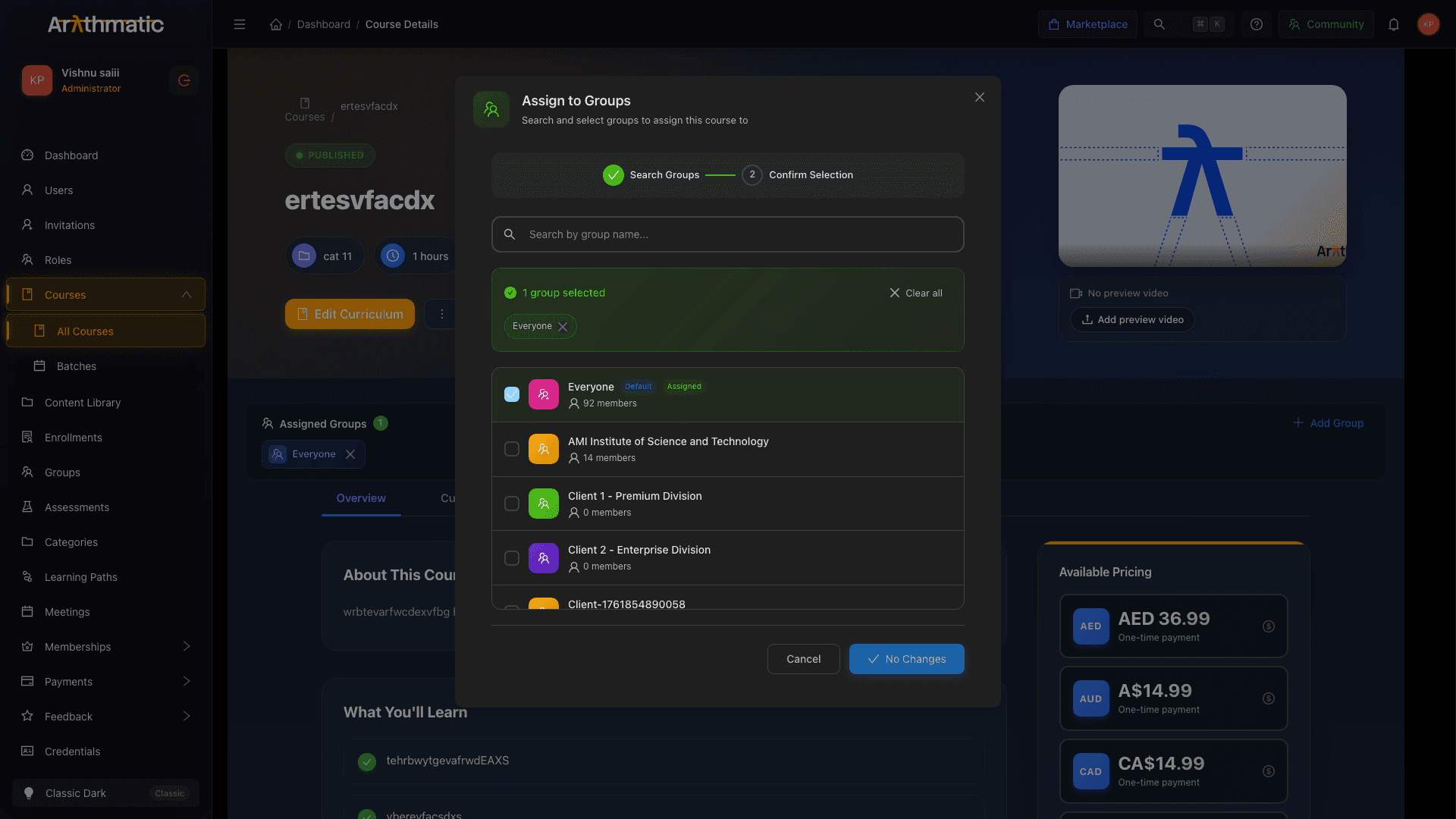
Task: Click the orange AMI Institute group icon
Action: [x=544, y=449]
